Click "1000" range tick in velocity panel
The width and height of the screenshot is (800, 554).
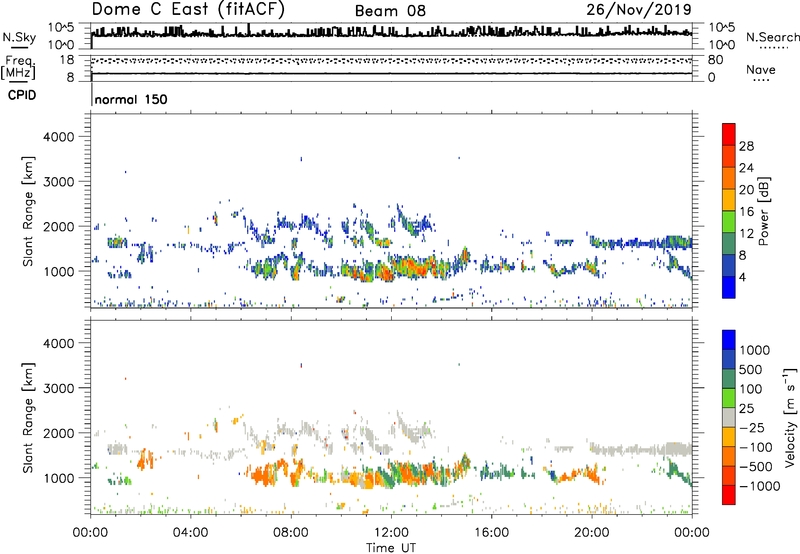59,477
